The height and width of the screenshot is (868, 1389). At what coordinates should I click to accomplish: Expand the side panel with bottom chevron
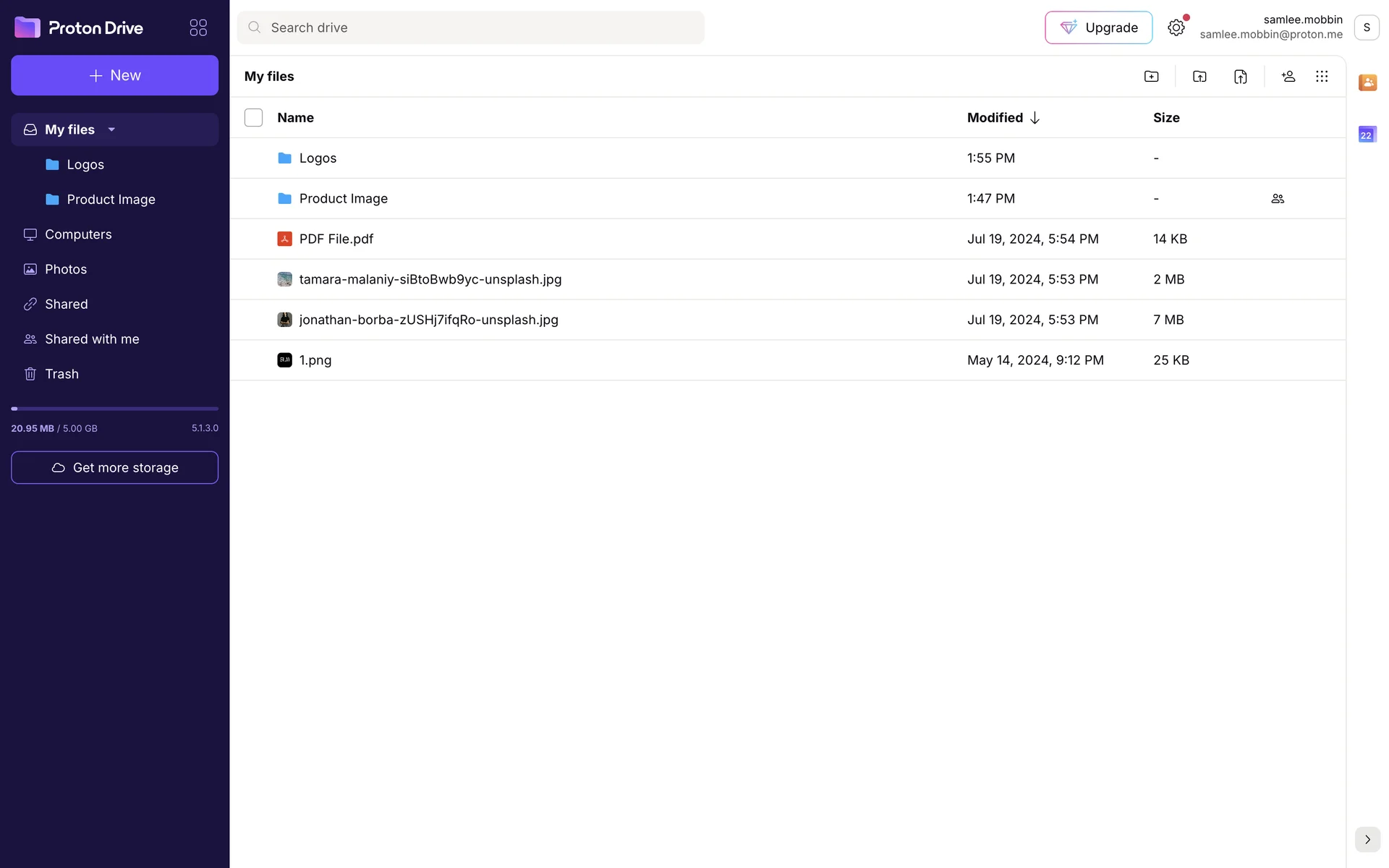click(1367, 839)
